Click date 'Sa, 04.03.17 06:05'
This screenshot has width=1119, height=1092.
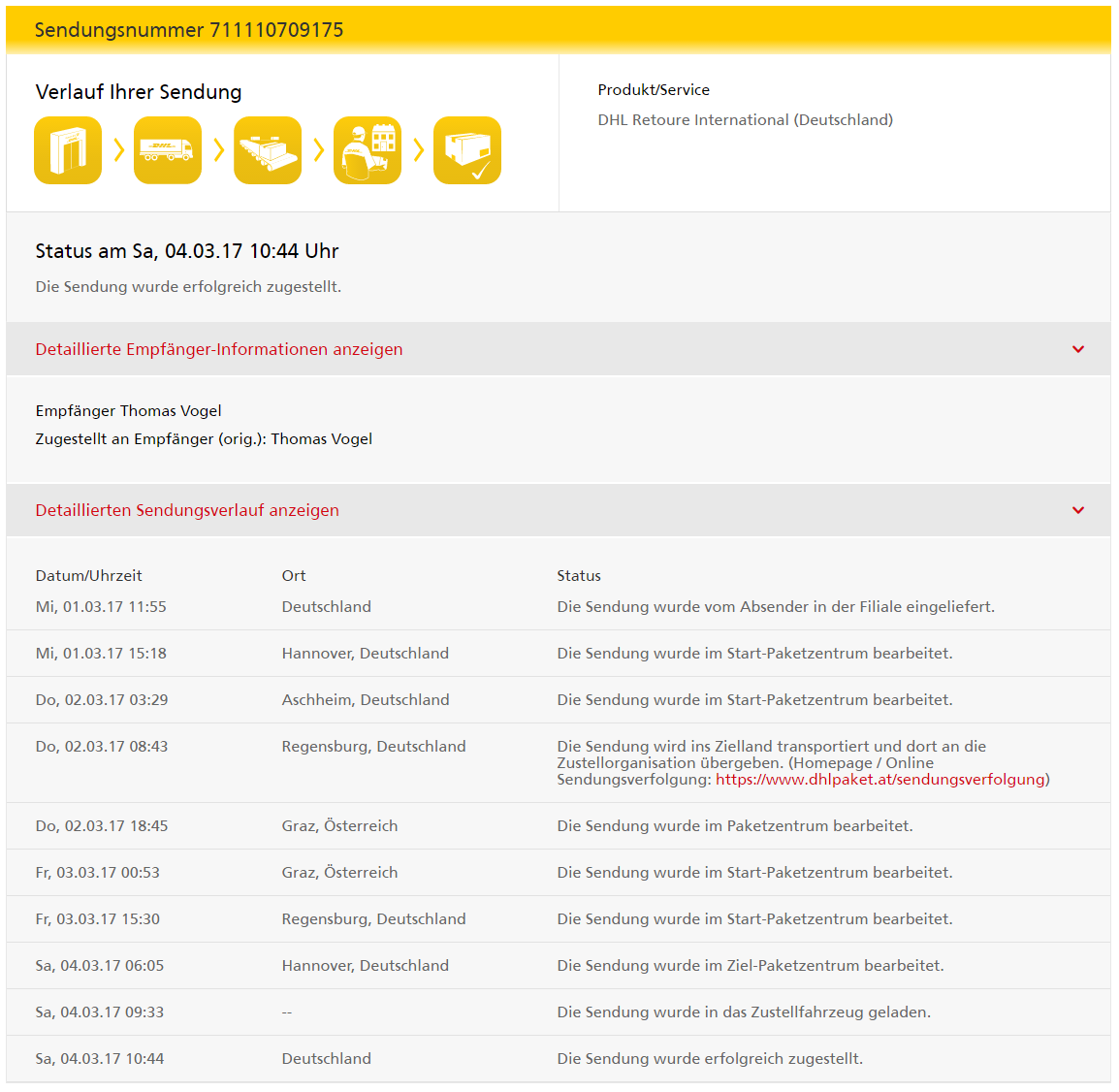100,966
